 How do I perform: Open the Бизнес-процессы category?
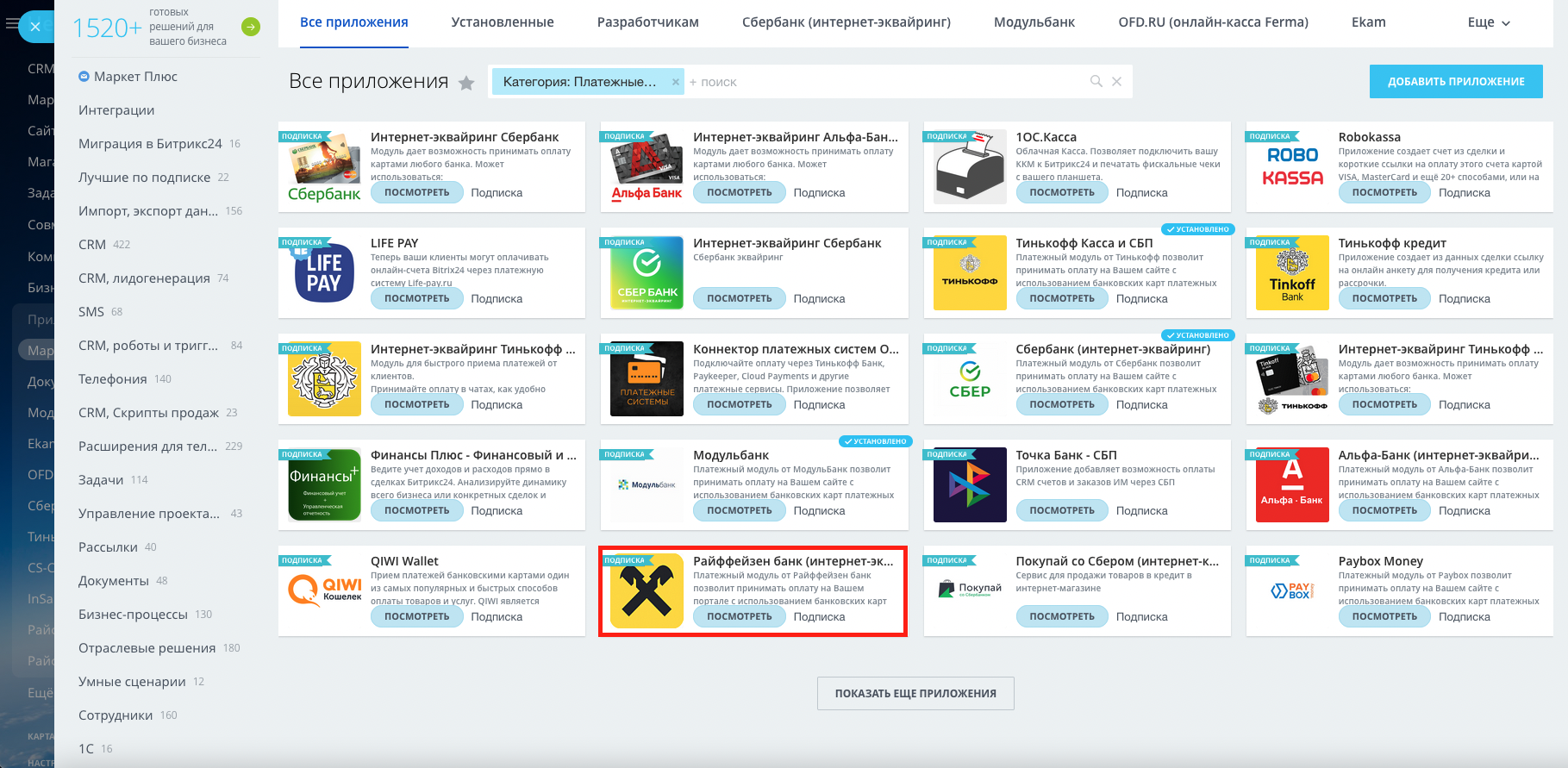click(x=133, y=615)
